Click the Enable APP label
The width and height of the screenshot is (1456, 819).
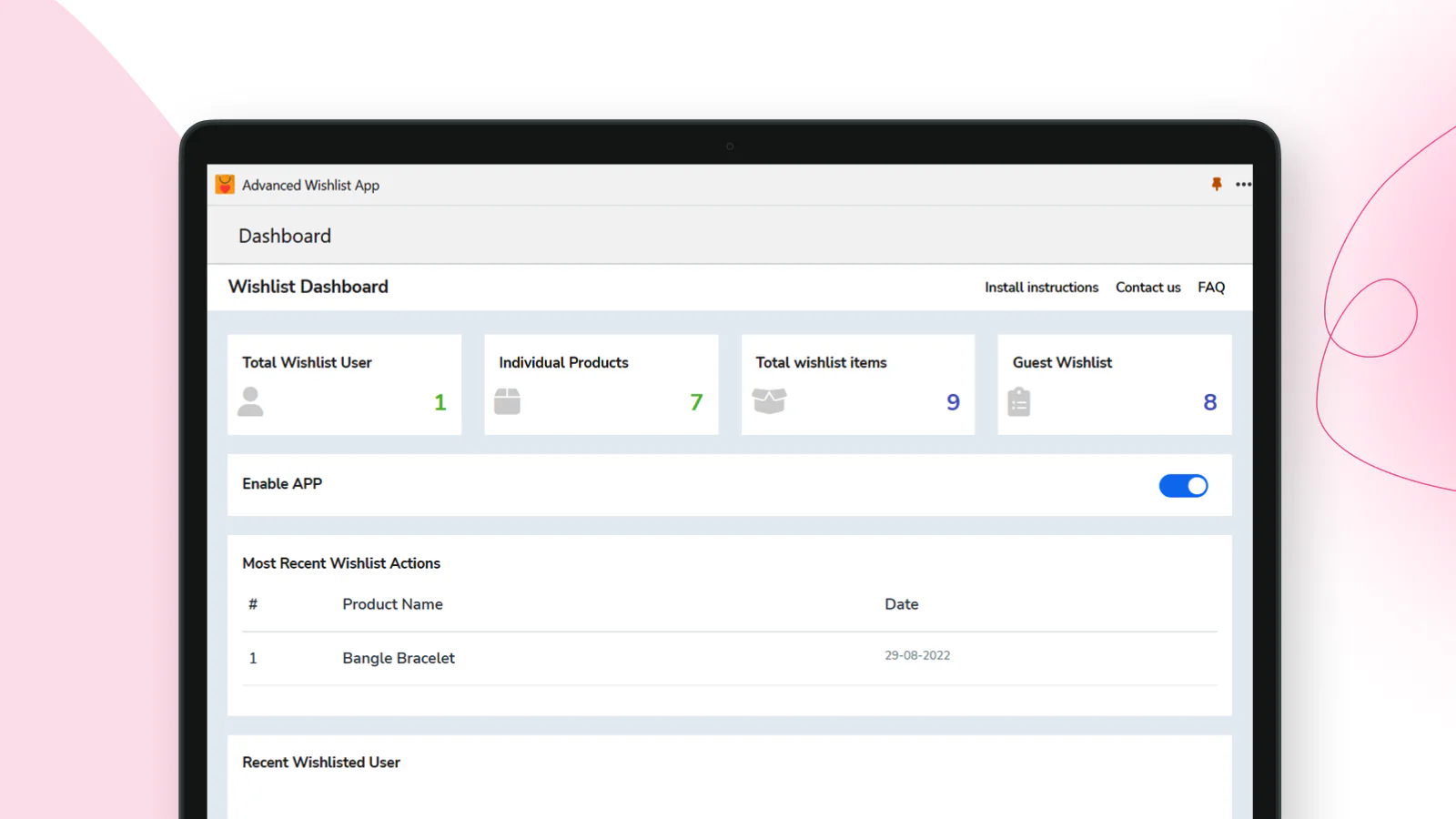282,484
